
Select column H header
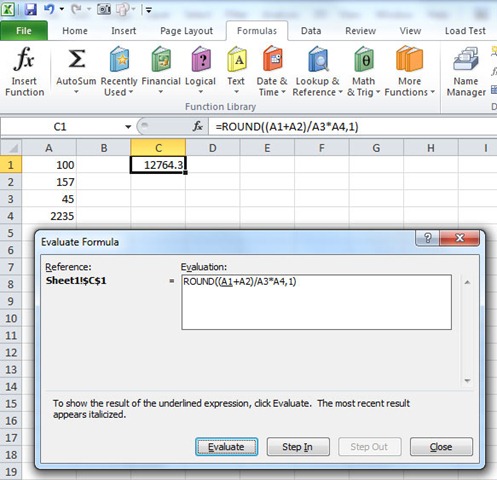(x=431, y=148)
